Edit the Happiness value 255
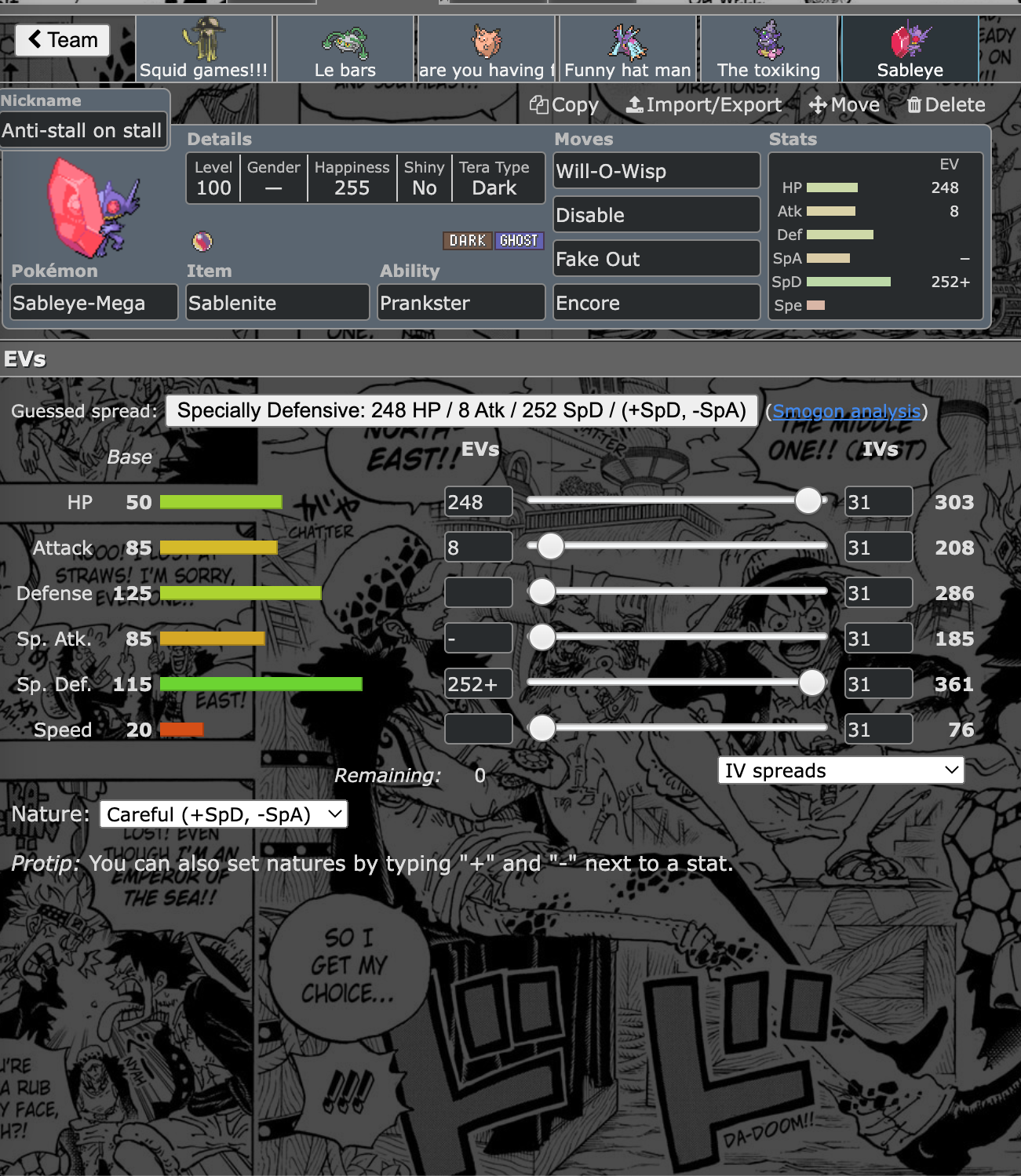The width and height of the screenshot is (1021, 1176). 352,179
